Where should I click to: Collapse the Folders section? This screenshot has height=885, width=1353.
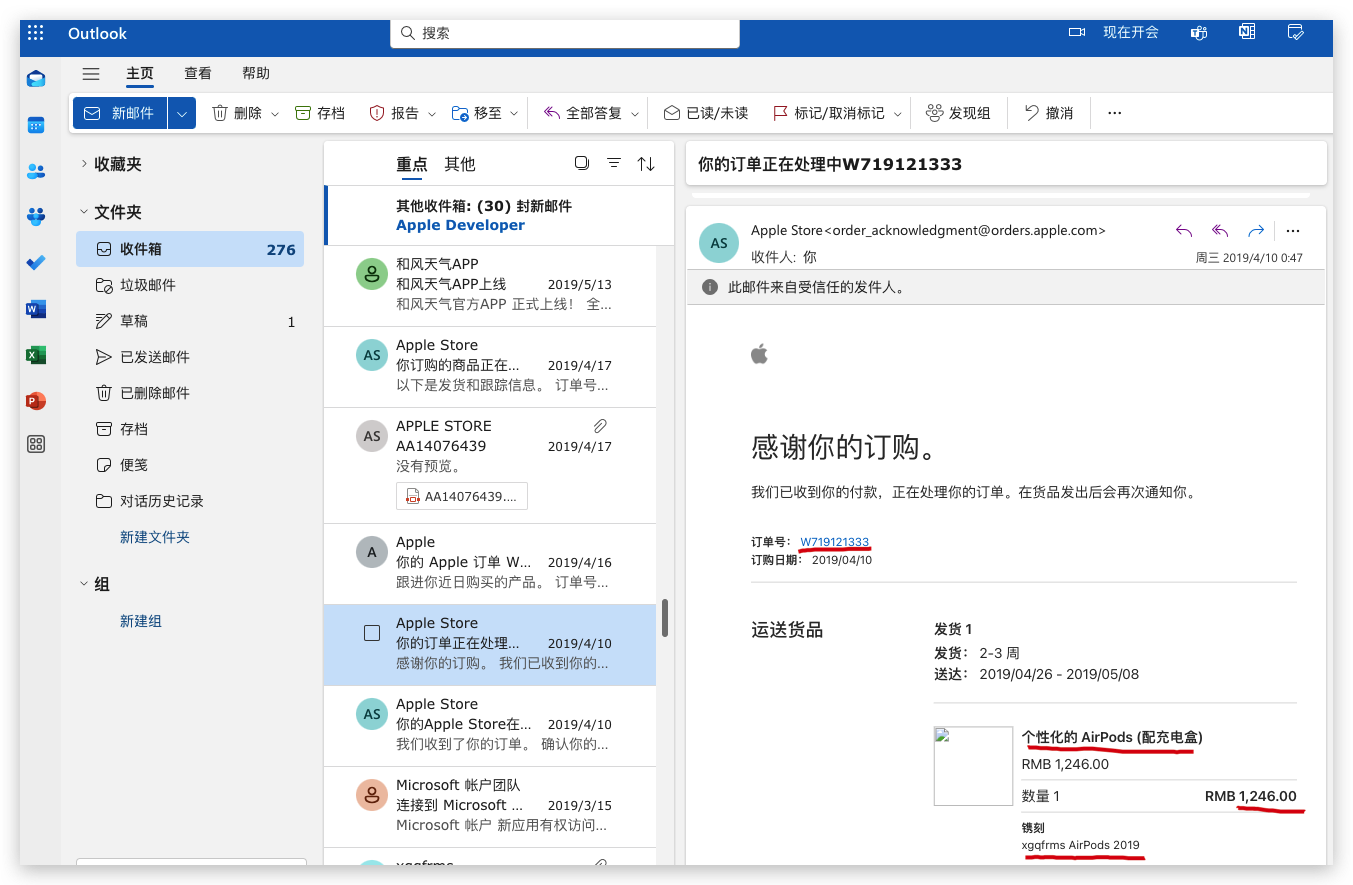point(84,212)
